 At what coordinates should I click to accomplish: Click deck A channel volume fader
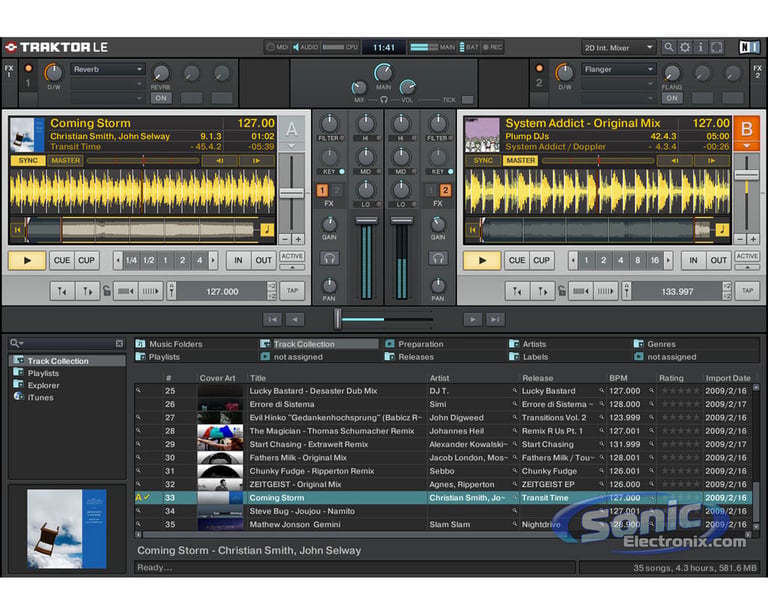(x=366, y=220)
